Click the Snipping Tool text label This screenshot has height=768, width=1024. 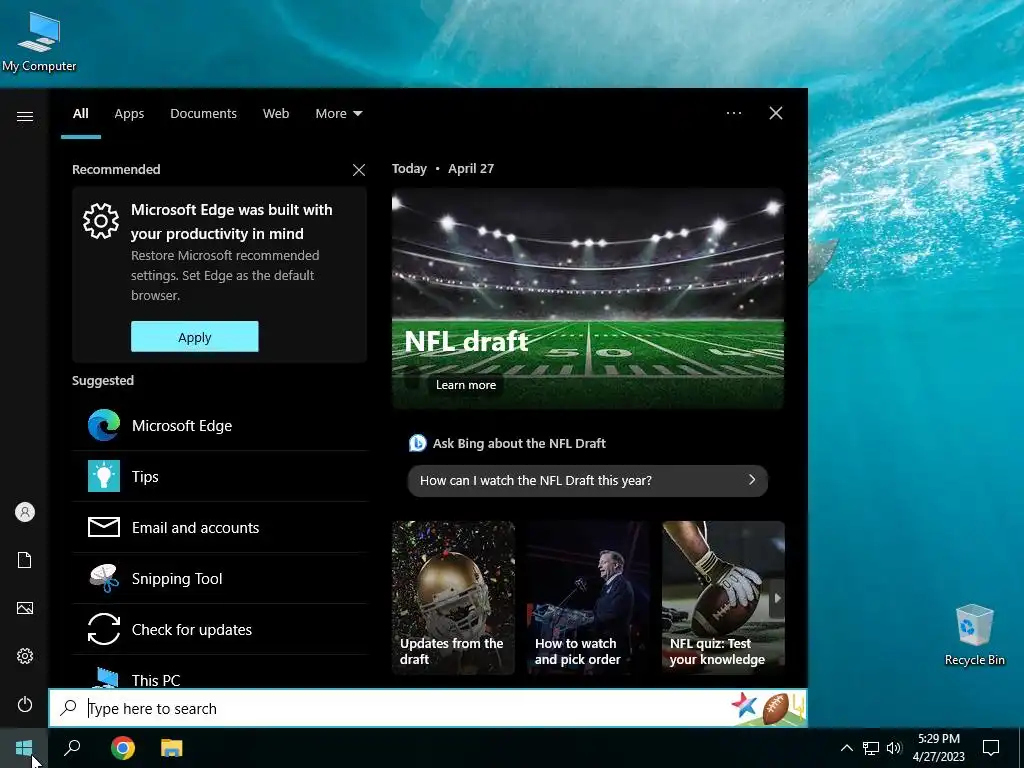(x=177, y=579)
